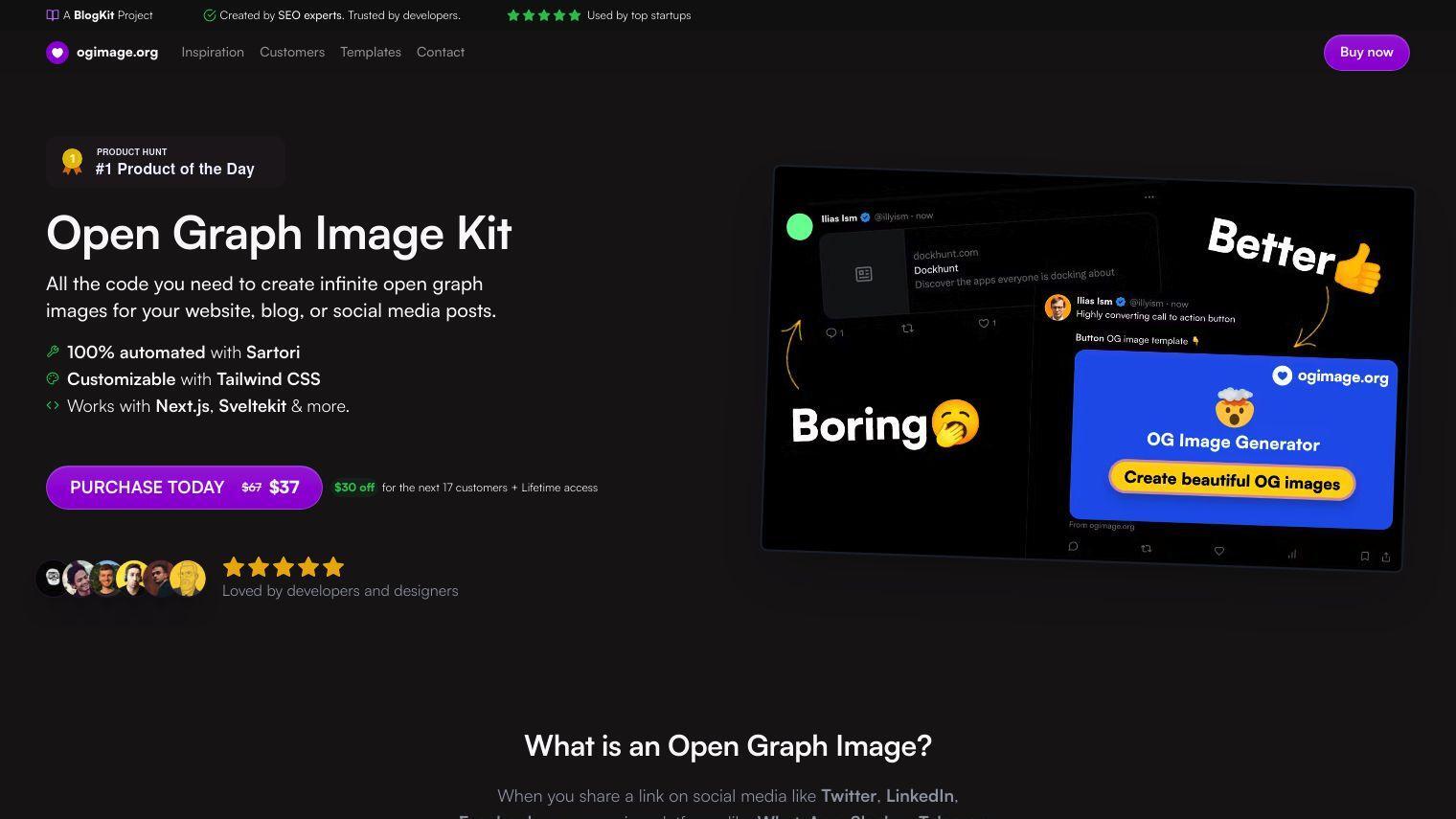Click the gold five-star rating under purchase
Viewport: 1456px width, 819px height.
point(284,567)
